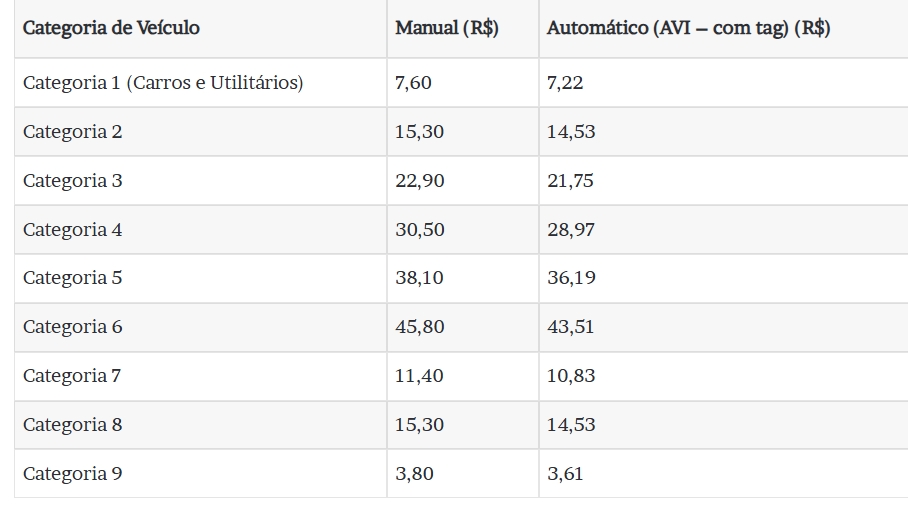This screenshot has width=908, height=505.
Task: Select manual price 11,40 cell
Action: click(x=463, y=376)
